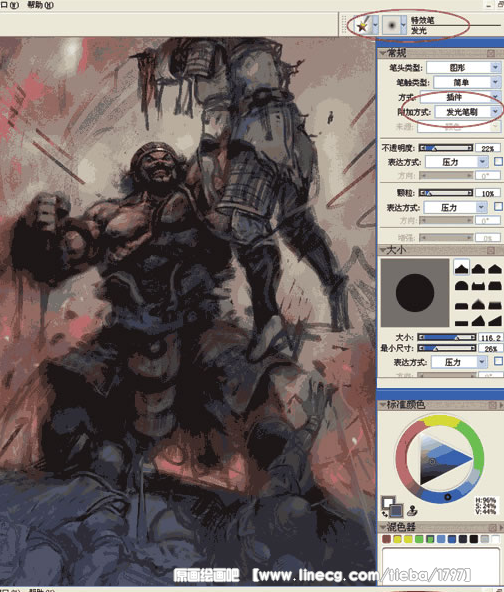This screenshot has width=504, height=592.
Task: Open the 笔触类型 dropdown showing 简单
Action: click(x=467, y=82)
